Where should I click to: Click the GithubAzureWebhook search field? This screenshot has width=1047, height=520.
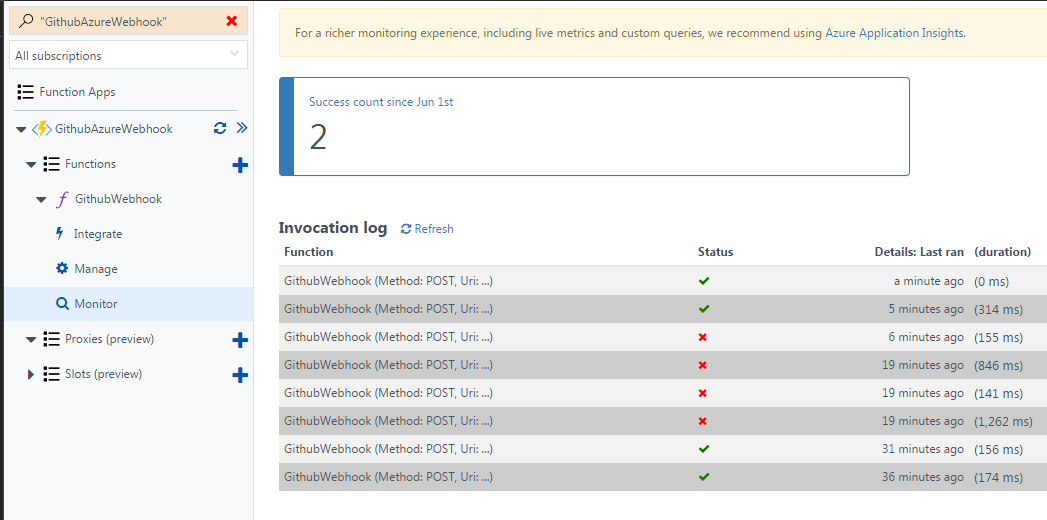128,21
